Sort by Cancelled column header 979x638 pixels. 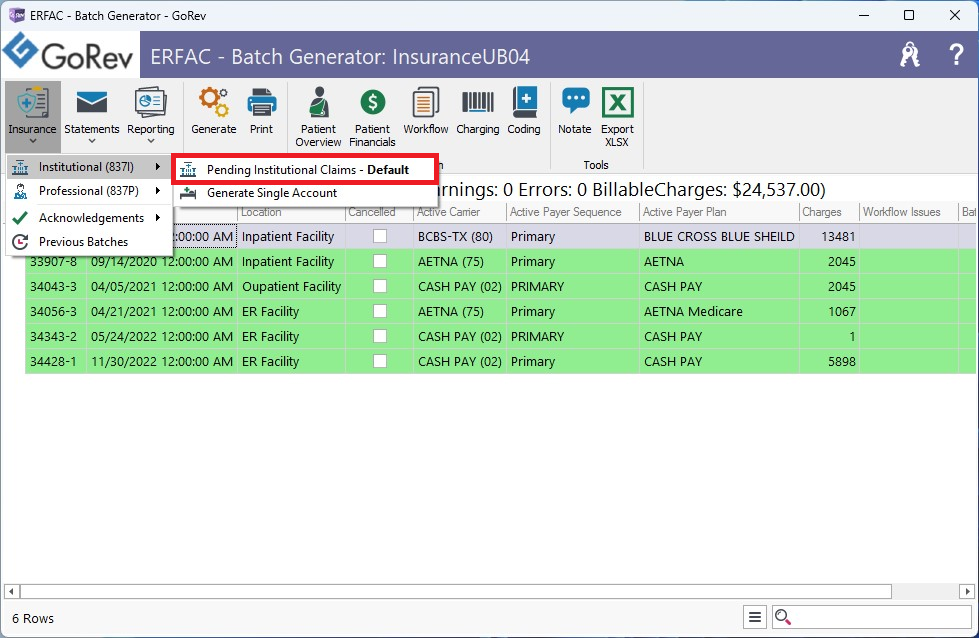(378, 212)
